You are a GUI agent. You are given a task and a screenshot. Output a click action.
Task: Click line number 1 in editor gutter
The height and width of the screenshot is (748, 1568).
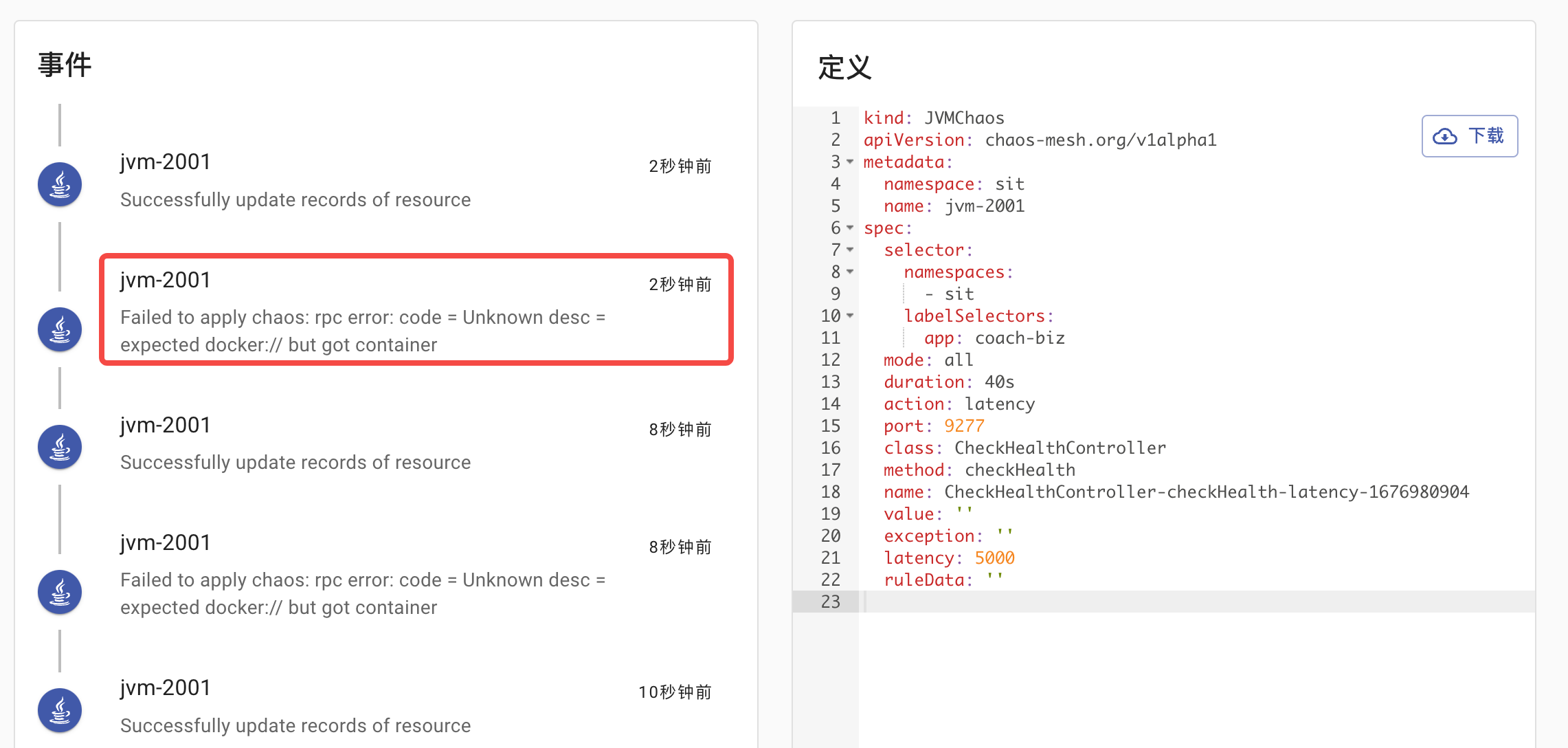(x=835, y=118)
